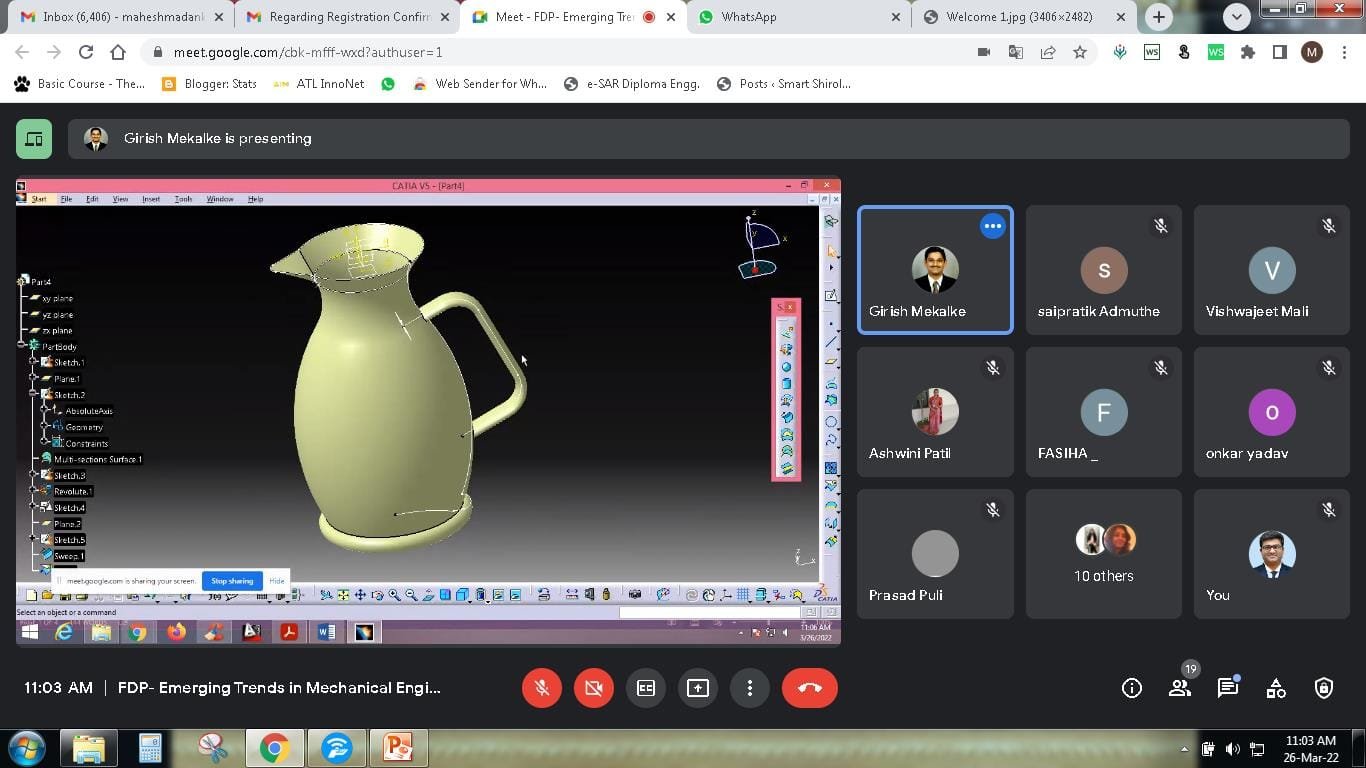The image size is (1366, 768).
Task: Open PowerPoint from the Windows taskbar
Action: coord(398,748)
